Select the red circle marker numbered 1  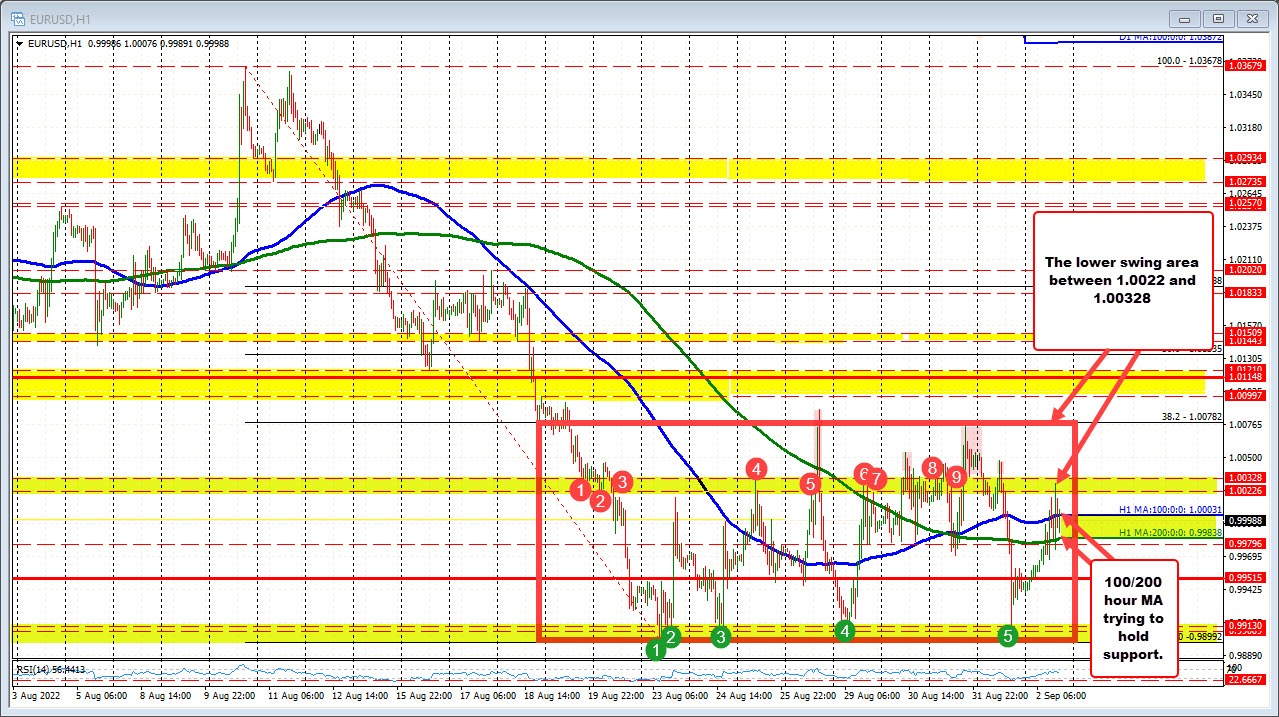pyautogui.click(x=582, y=490)
